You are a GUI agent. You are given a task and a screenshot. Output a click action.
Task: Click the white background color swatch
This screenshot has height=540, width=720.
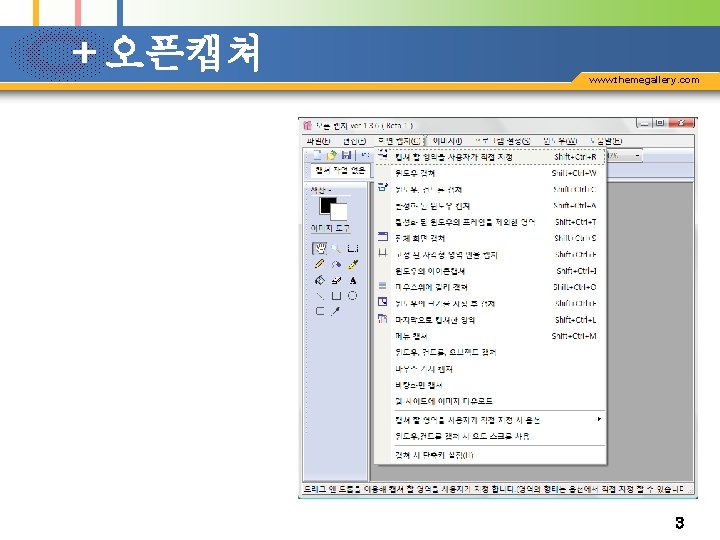point(340,212)
